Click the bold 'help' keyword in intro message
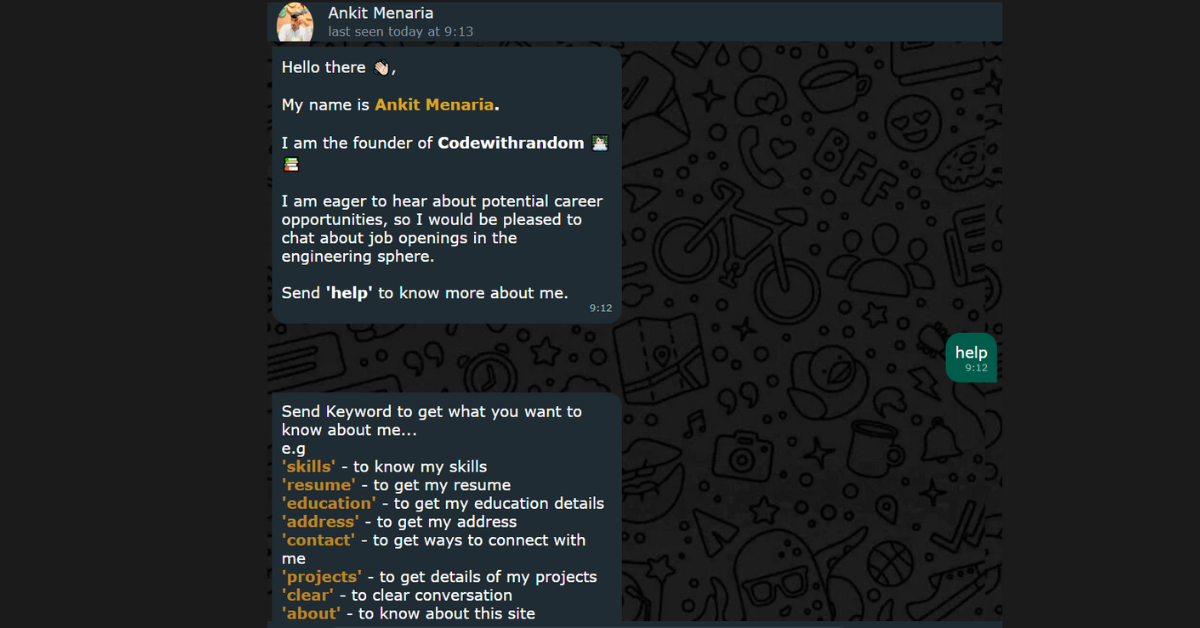The height and width of the screenshot is (628, 1200). tap(349, 293)
